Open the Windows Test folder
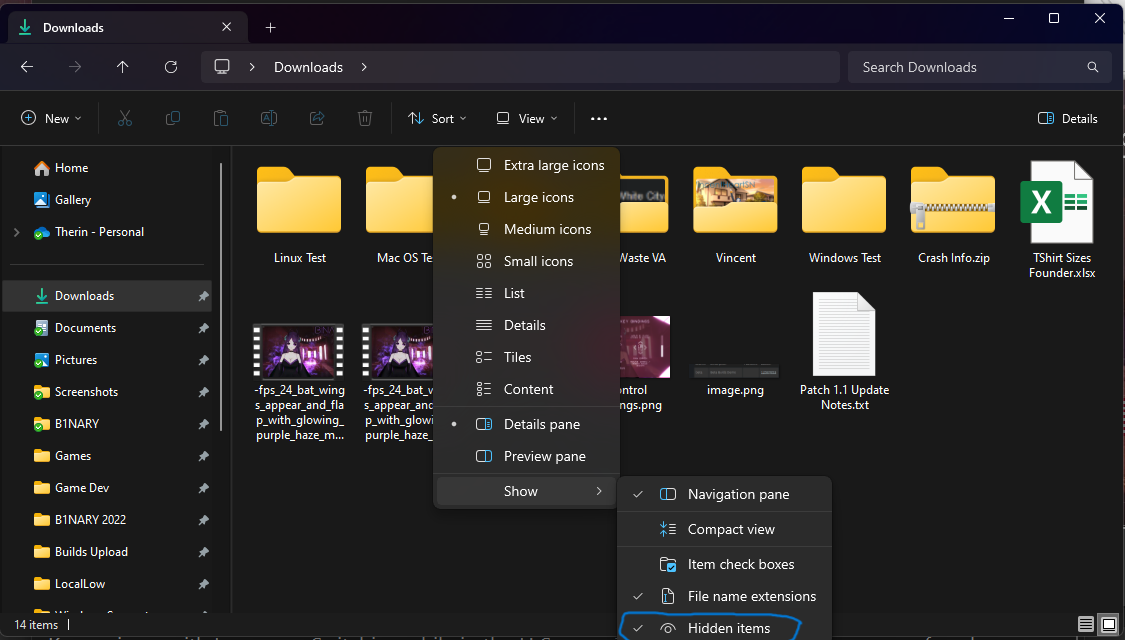 point(844,213)
